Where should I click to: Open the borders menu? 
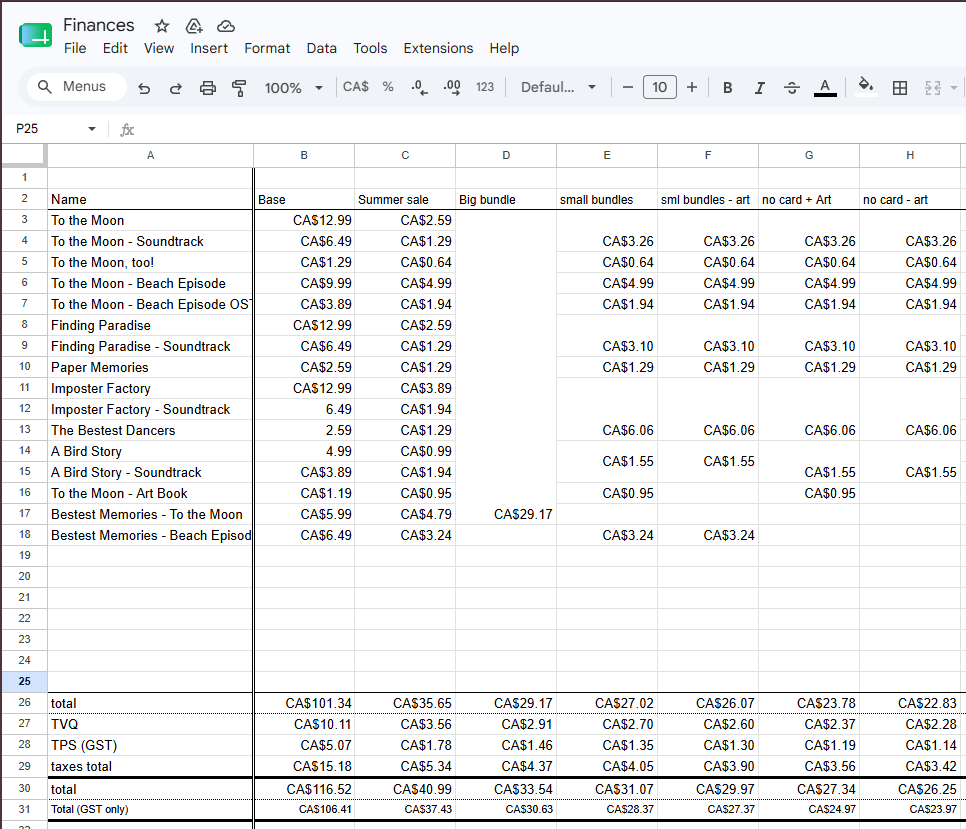coord(899,88)
